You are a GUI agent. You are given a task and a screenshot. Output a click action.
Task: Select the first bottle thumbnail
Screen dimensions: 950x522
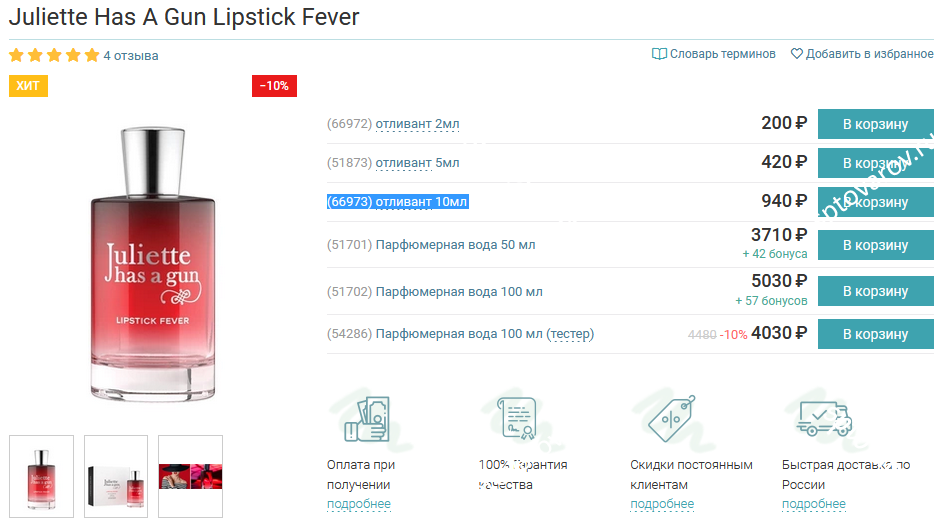41,477
